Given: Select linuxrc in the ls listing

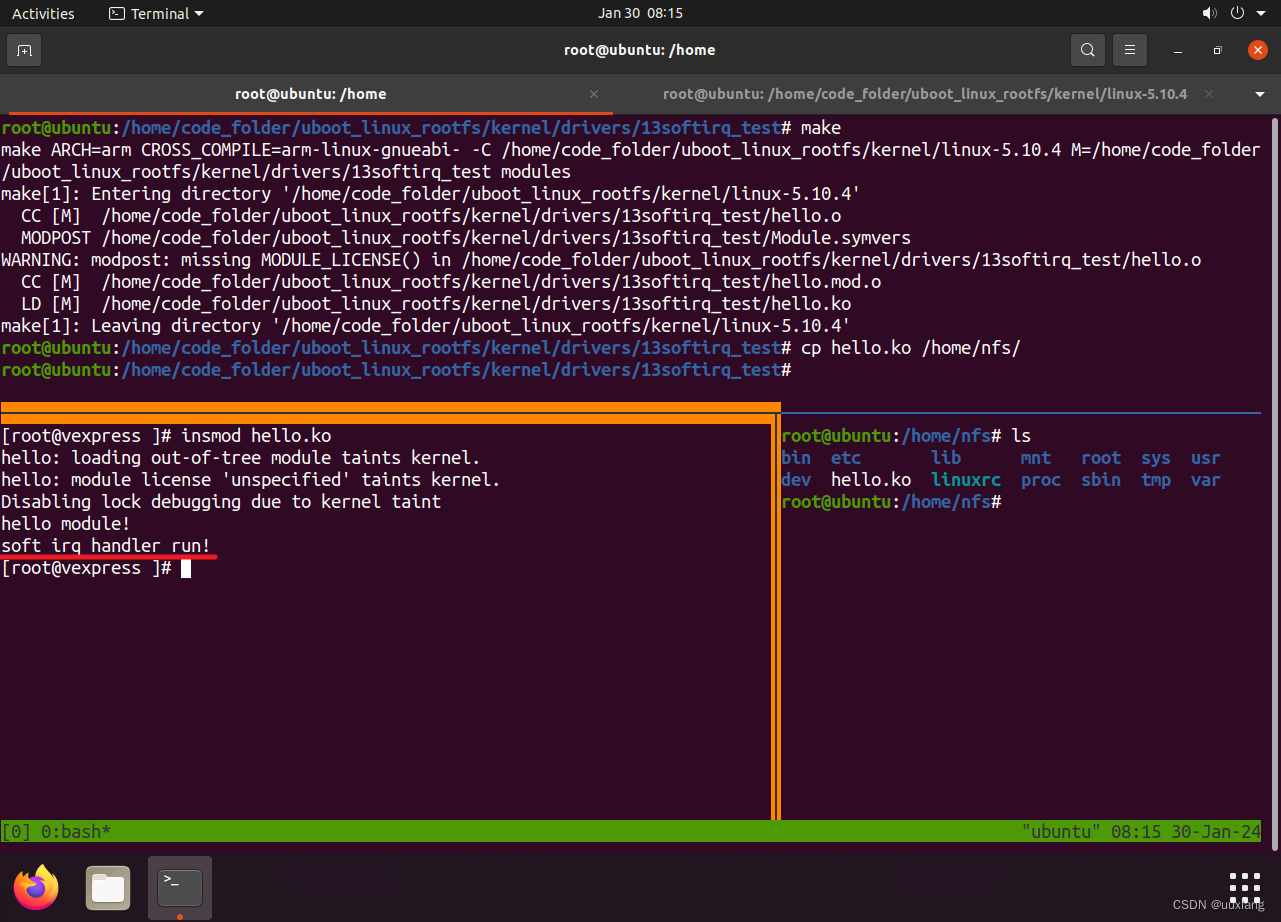Looking at the screenshot, I should tap(966, 479).
